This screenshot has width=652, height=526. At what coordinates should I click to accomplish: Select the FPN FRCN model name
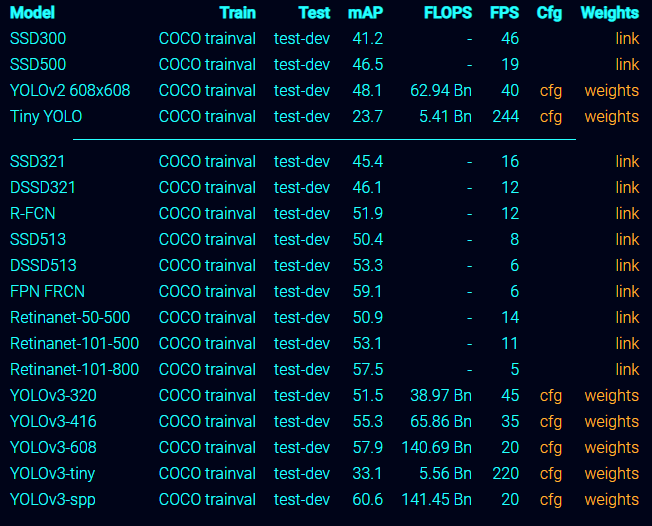coord(47,291)
